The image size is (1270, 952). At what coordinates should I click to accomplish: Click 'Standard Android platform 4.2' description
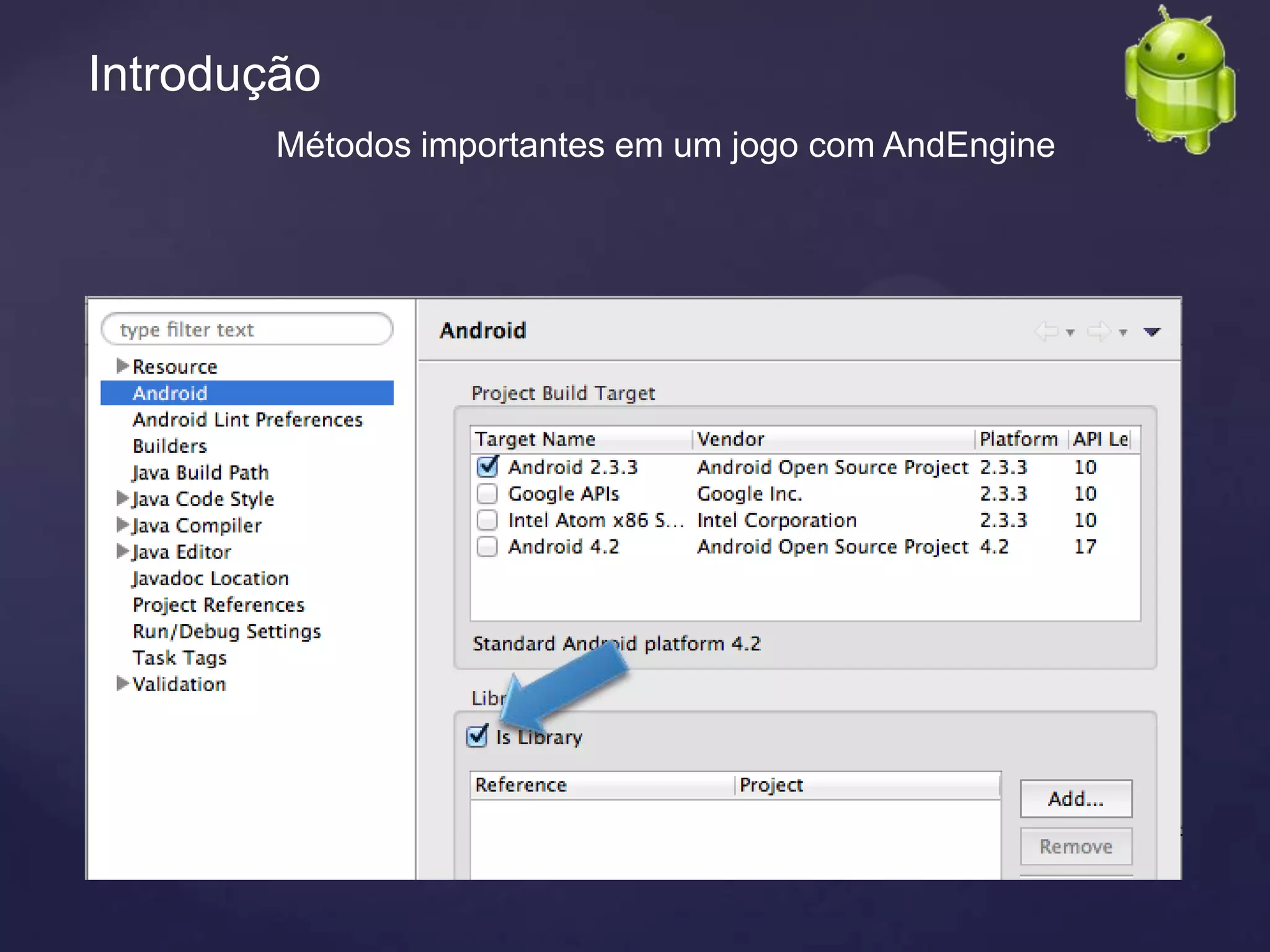coord(616,644)
